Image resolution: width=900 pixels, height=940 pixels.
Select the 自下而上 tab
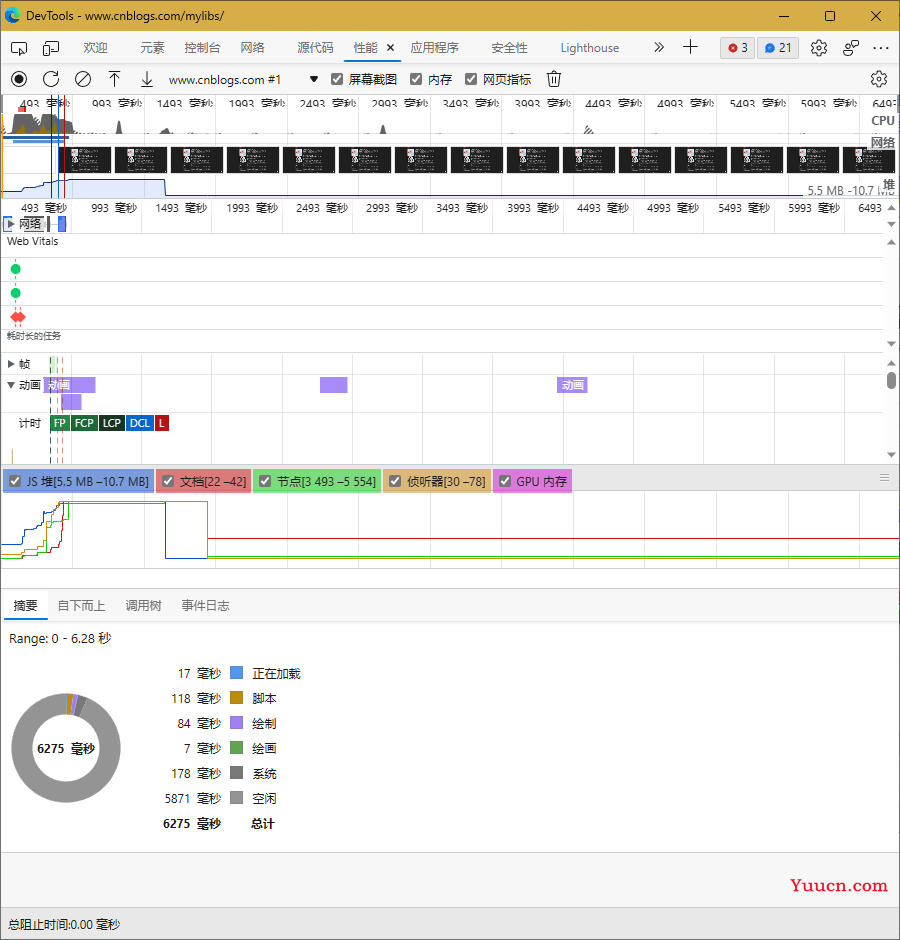click(x=81, y=605)
